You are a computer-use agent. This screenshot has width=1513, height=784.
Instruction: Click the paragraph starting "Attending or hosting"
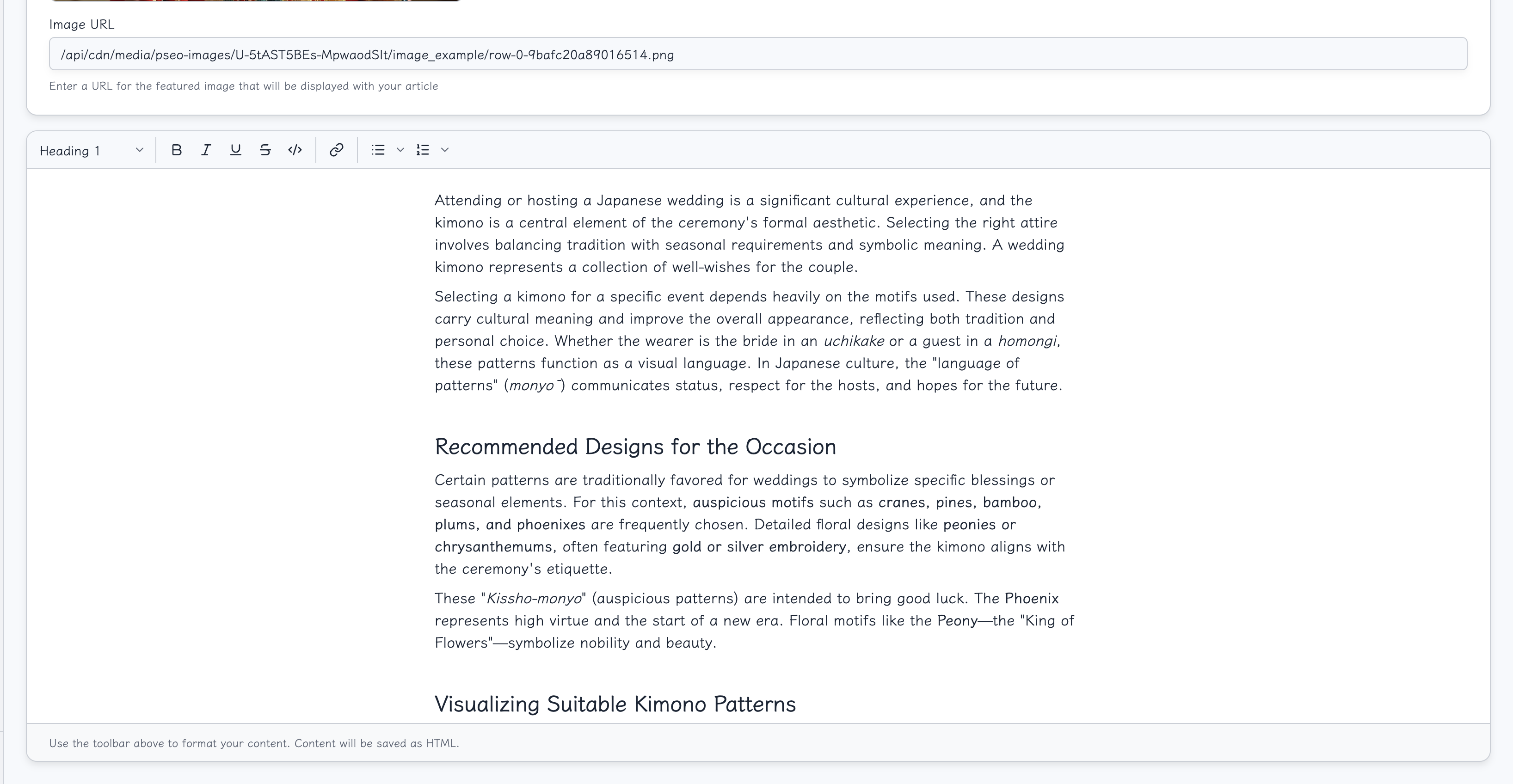[x=749, y=234]
